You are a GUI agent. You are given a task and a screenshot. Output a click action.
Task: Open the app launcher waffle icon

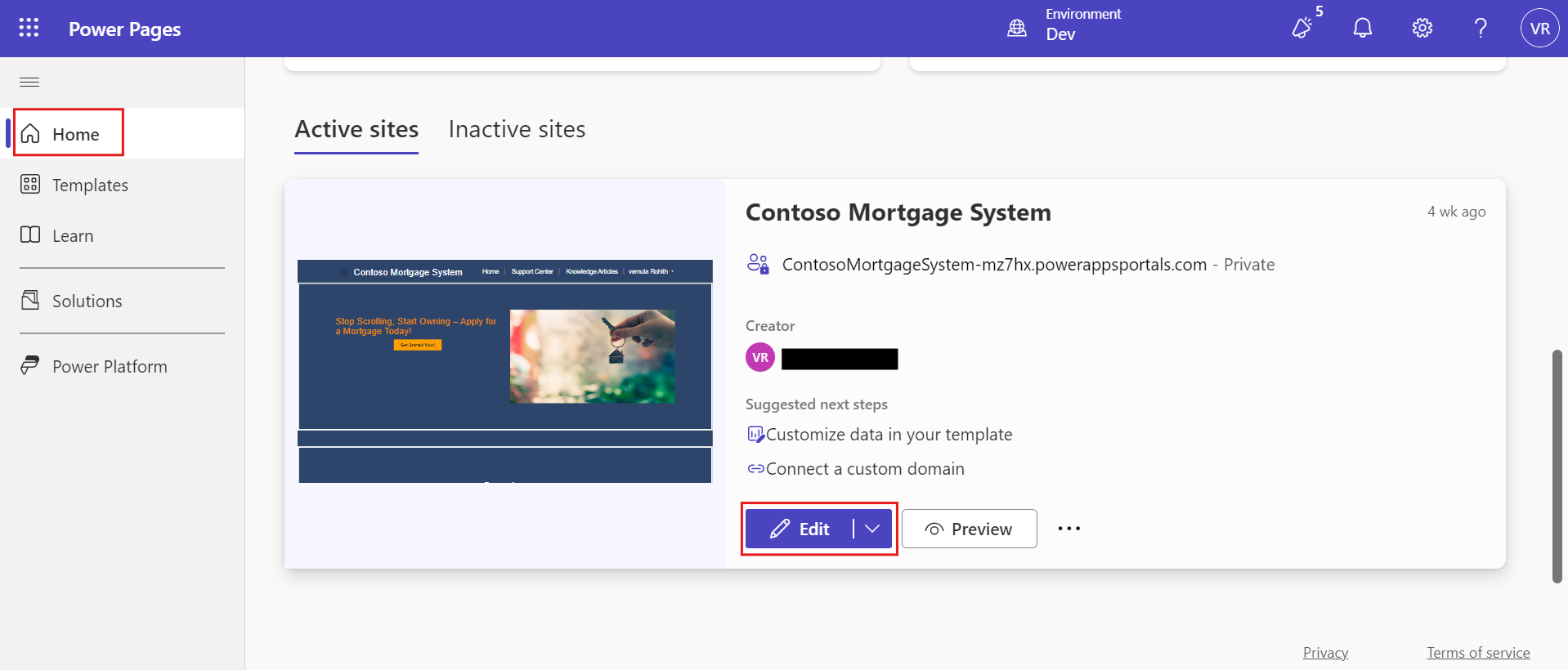pos(29,28)
